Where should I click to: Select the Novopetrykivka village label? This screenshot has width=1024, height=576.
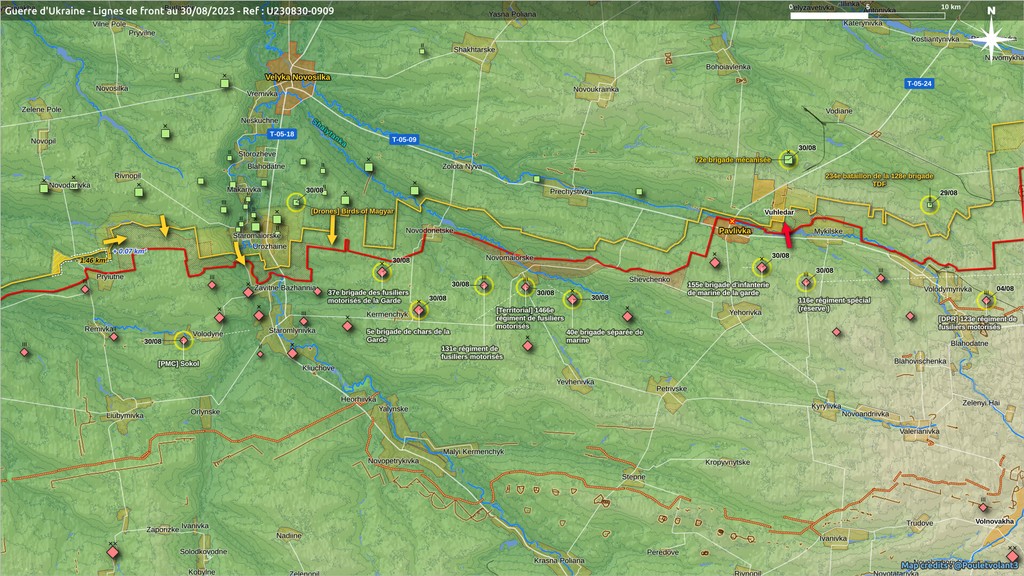[x=393, y=461]
